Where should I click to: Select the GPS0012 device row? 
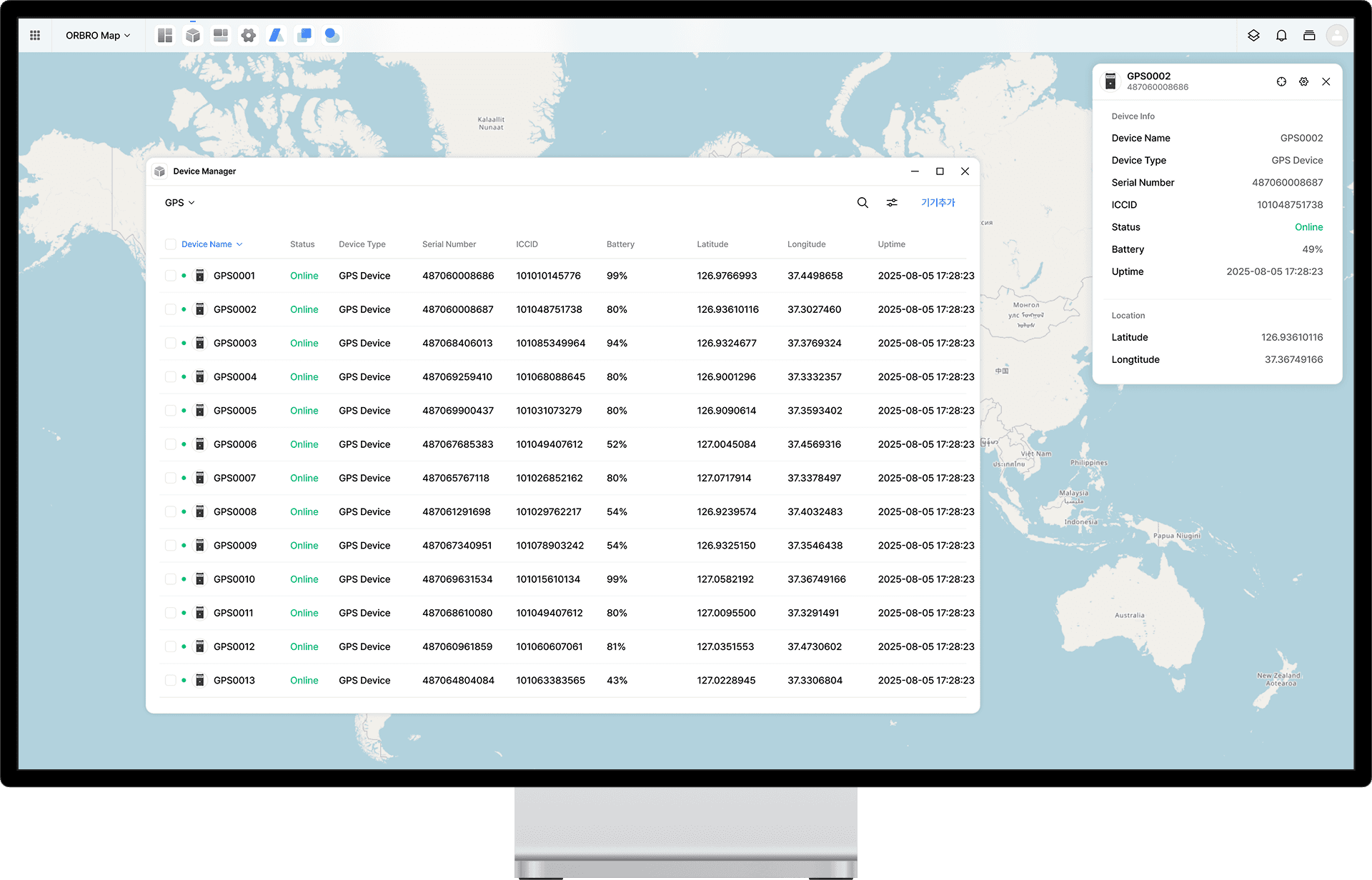(x=234, y=646)
